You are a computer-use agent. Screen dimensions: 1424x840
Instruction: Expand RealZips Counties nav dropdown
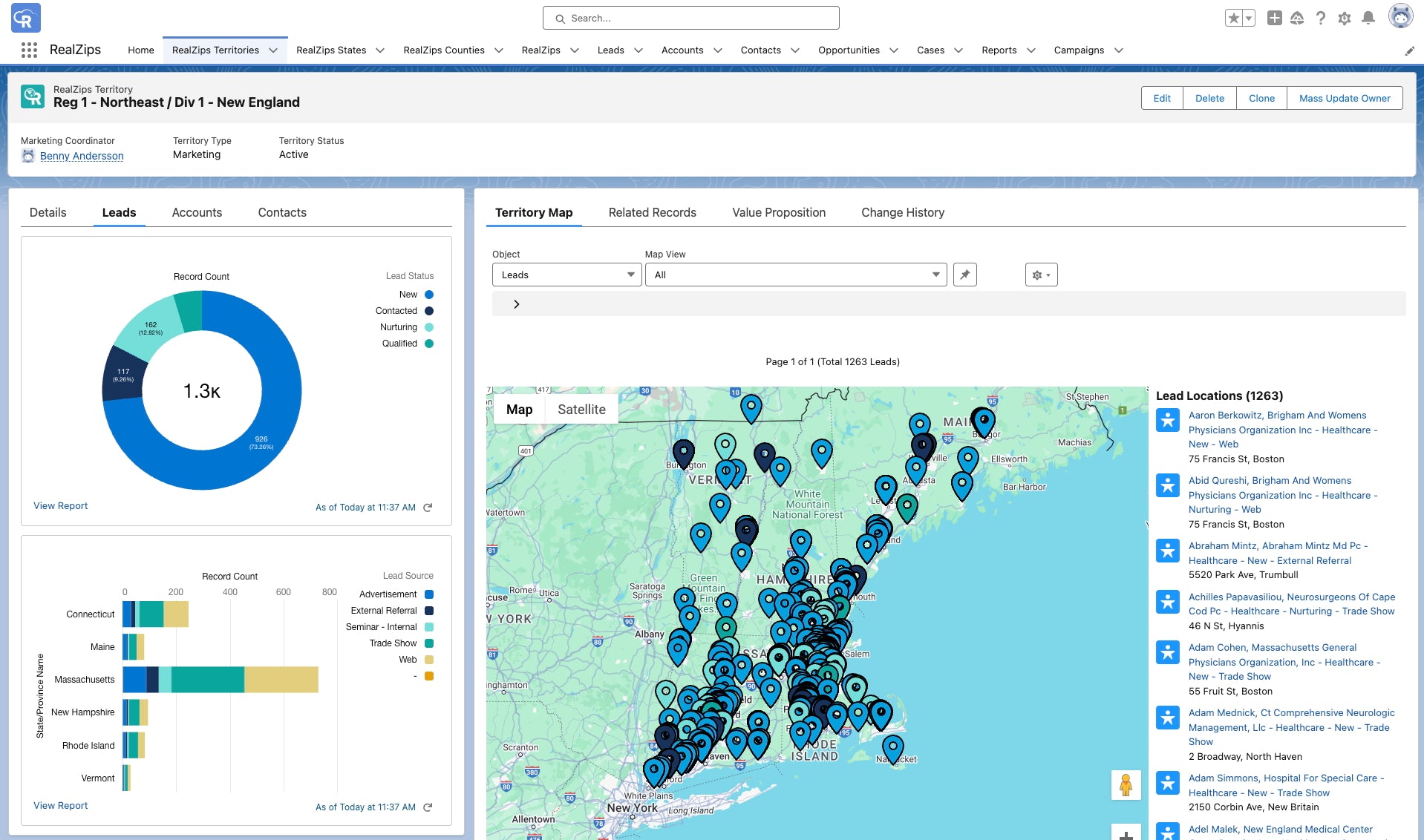pos(499,50)
